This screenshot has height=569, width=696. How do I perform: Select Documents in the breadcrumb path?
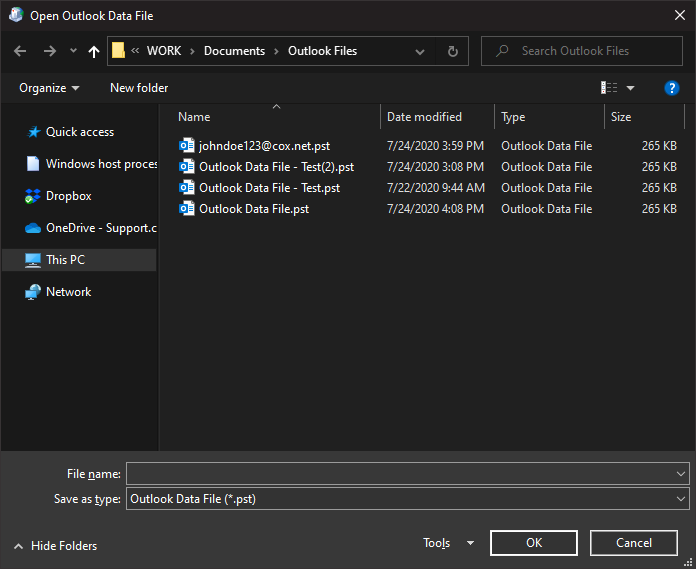[234, 51]
